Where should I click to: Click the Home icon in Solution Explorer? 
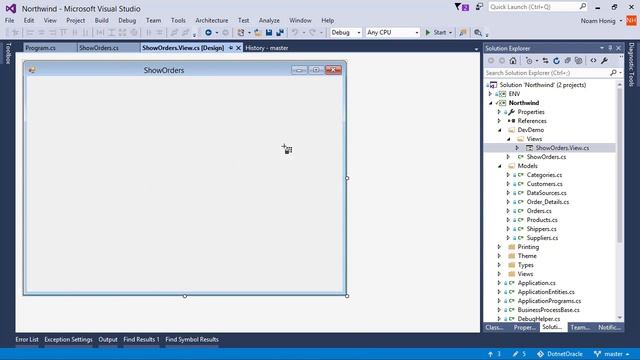[513, 60]
